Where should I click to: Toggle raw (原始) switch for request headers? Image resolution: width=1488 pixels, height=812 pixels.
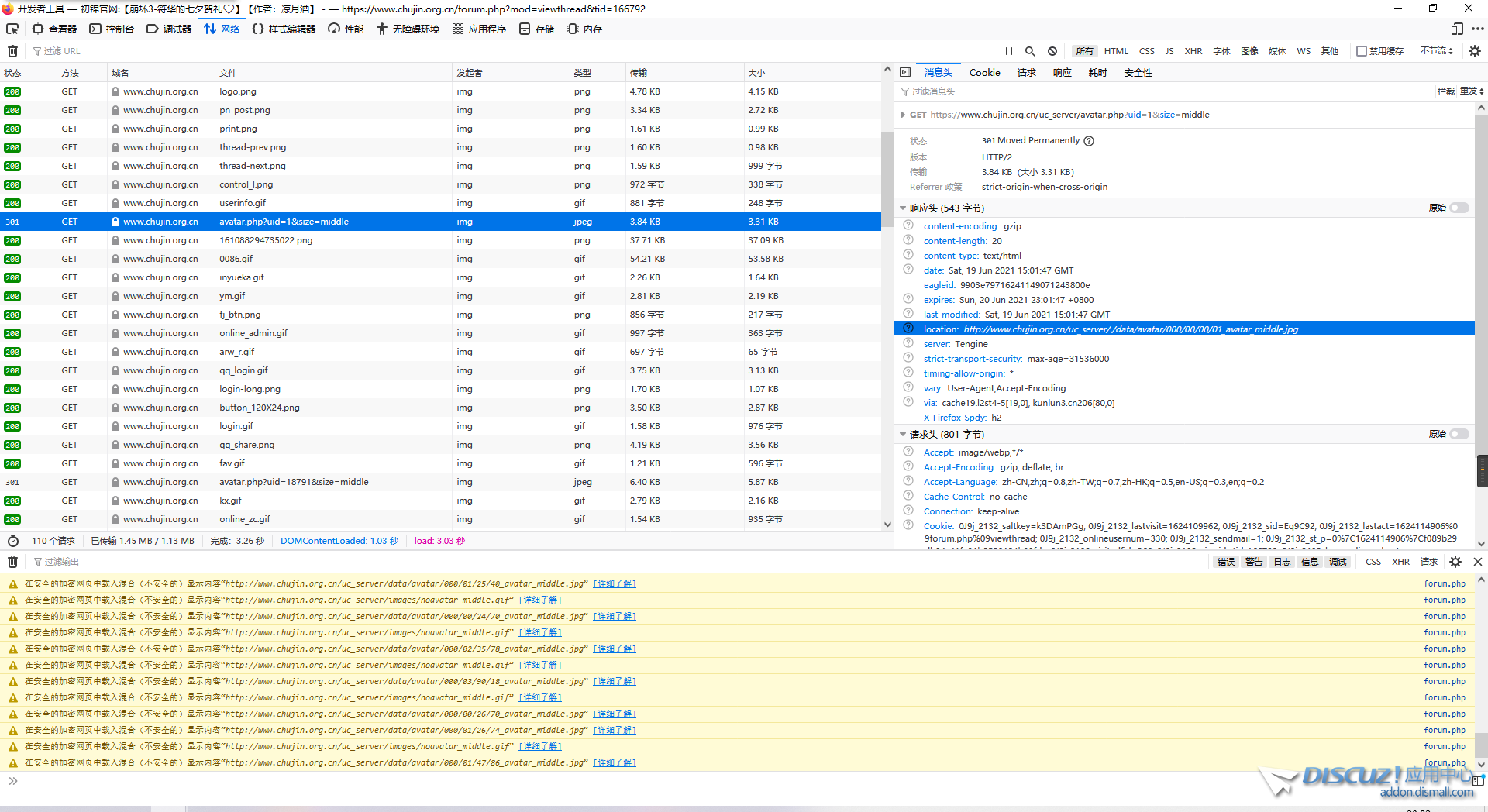[x=1459, y=434]
